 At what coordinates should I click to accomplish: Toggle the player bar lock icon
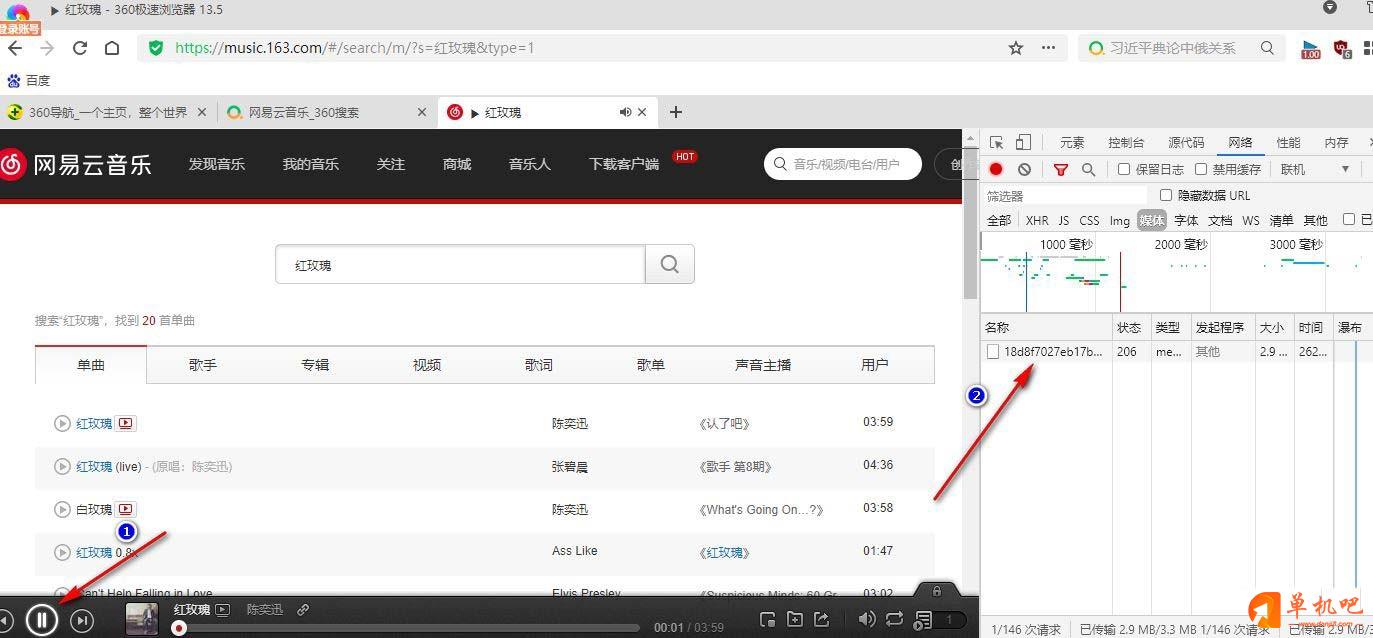pyautogui.click(x=937, y=591)
